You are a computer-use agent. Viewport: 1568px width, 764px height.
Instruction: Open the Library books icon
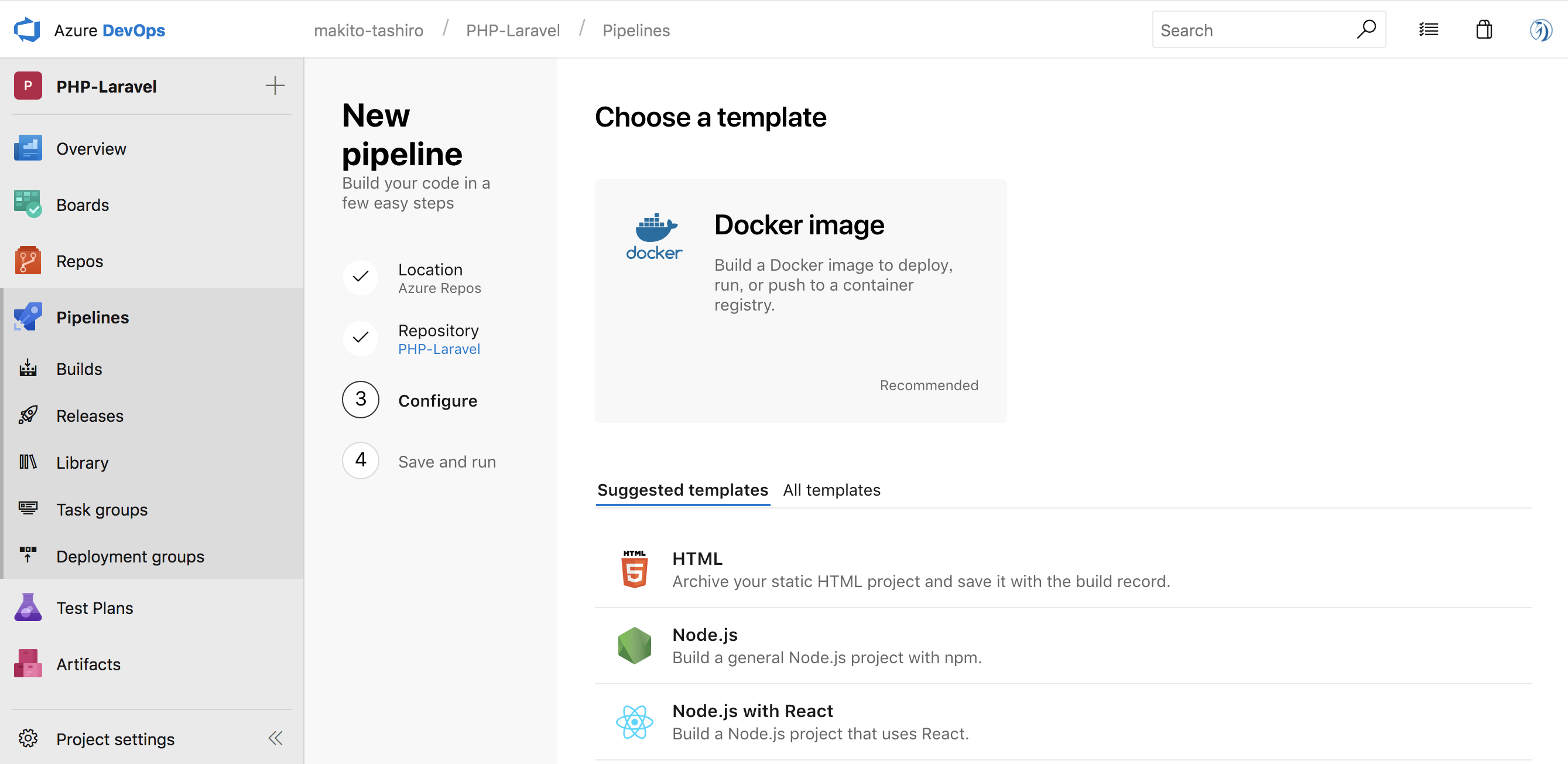click(28, 462)
